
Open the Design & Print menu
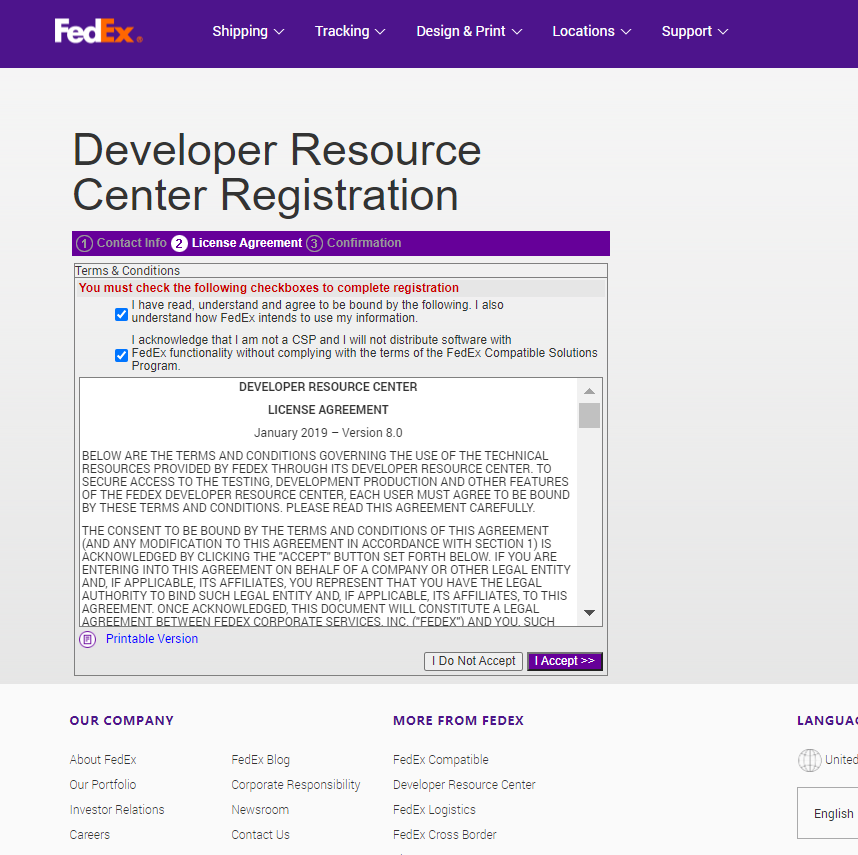tap(468, 31)
